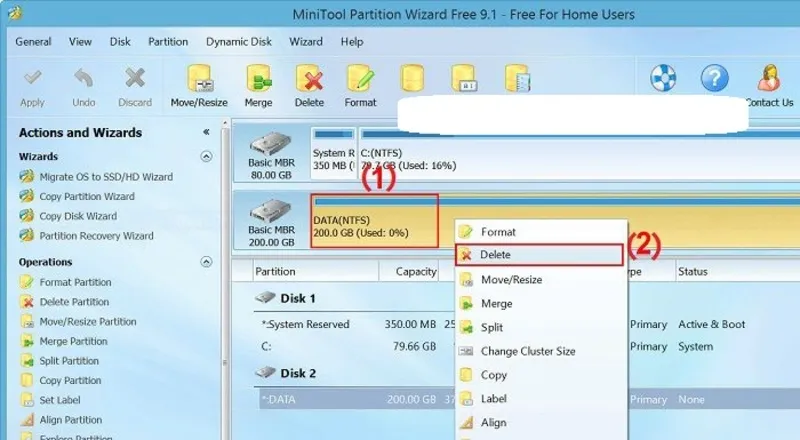Choose Split in the context menu

541,327
